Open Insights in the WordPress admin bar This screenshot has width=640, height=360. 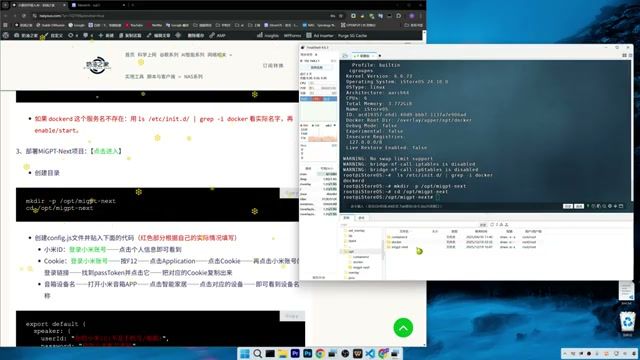(x=268, y=36)
